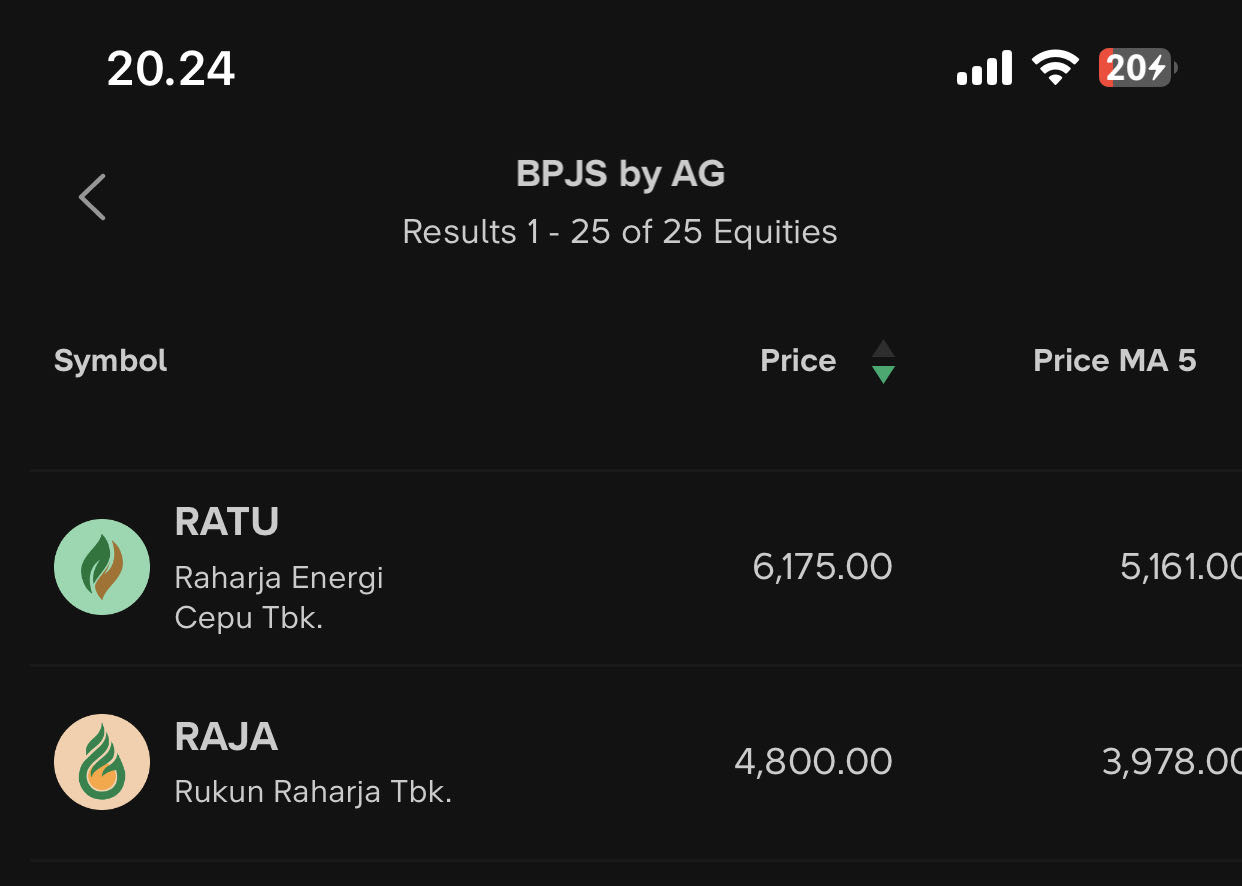
Task: Sort by the Price column header
Action: [798, 361]
